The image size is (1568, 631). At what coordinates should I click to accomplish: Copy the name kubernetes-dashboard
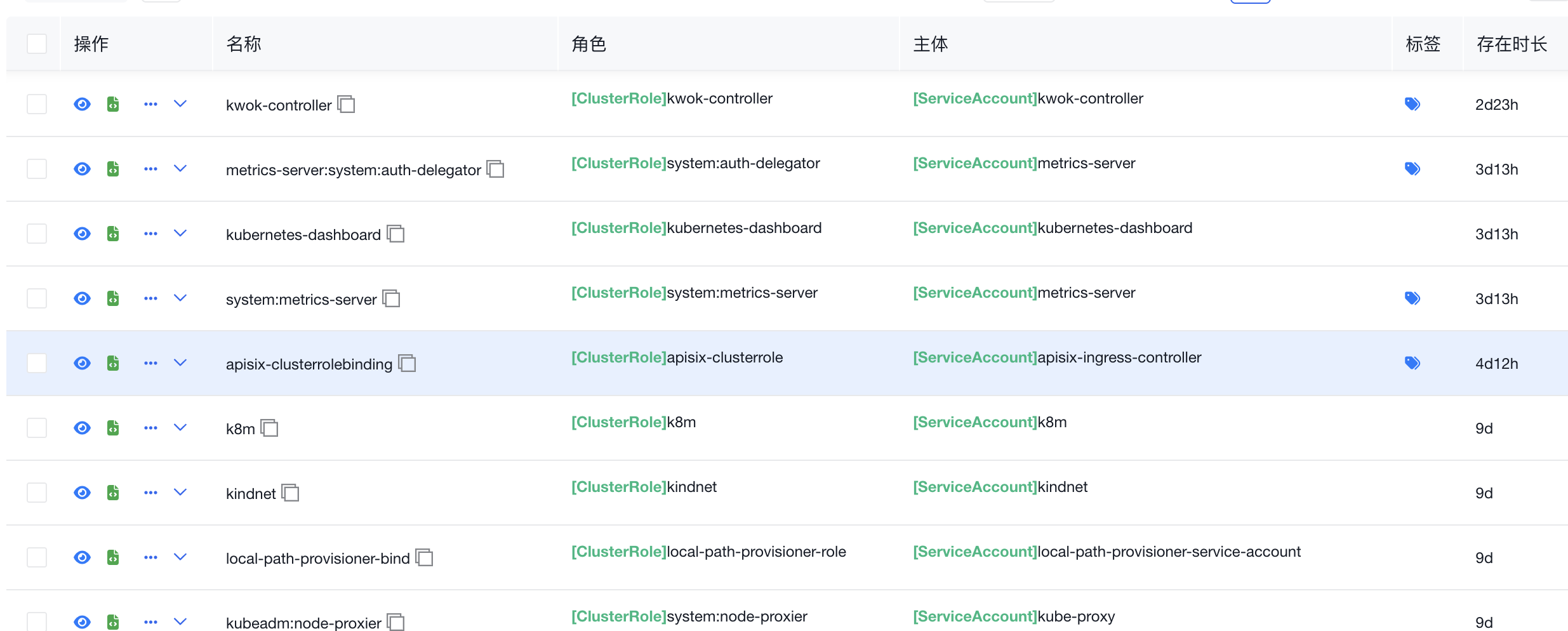[x=395, y=234]
